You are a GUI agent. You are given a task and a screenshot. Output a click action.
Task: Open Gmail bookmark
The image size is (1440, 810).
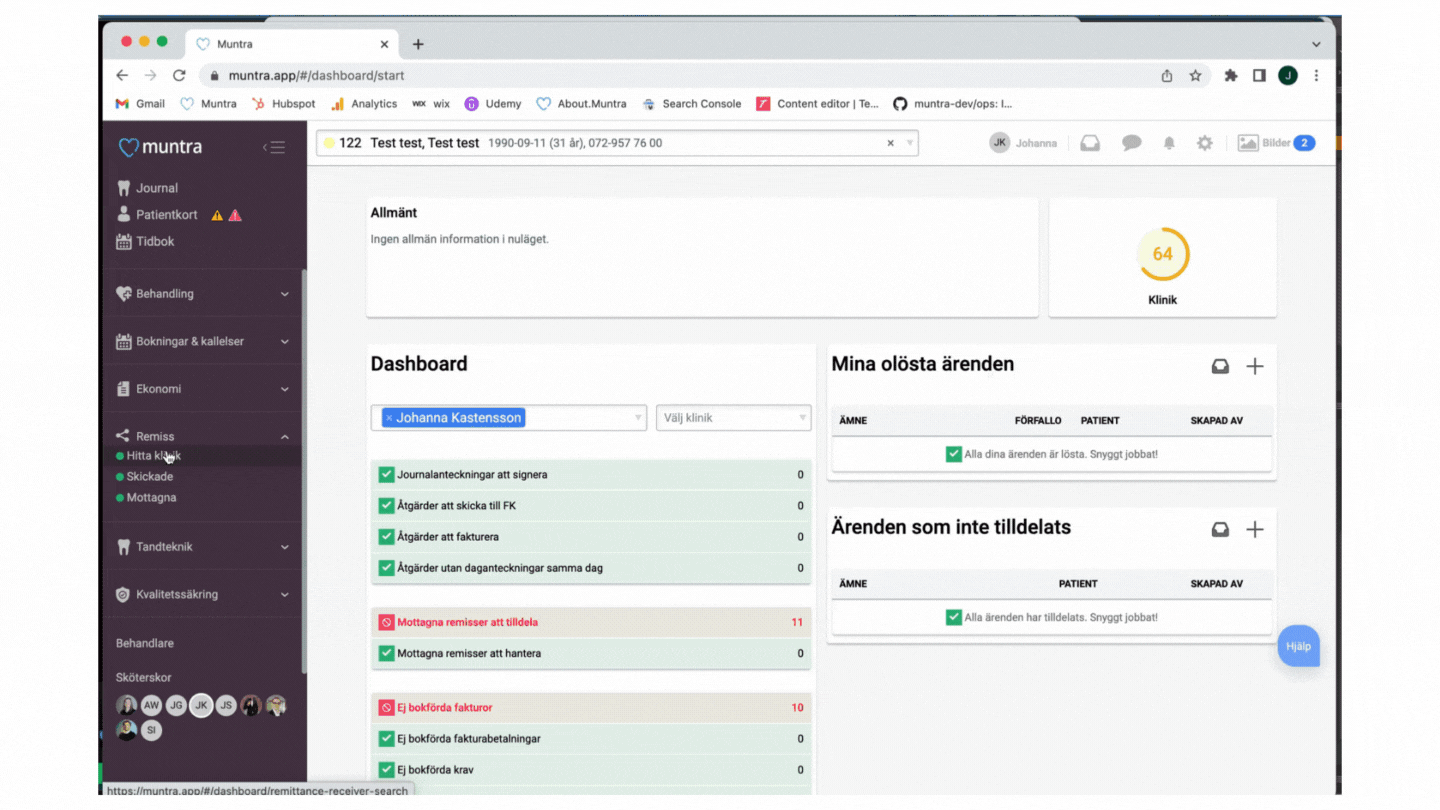coord(140,103)
